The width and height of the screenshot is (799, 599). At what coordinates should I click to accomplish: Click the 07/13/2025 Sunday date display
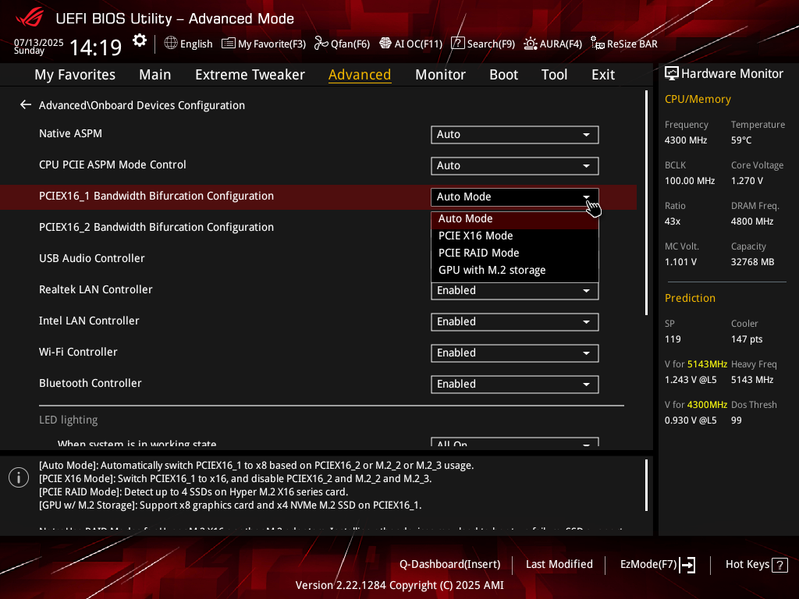click(38, 46)
